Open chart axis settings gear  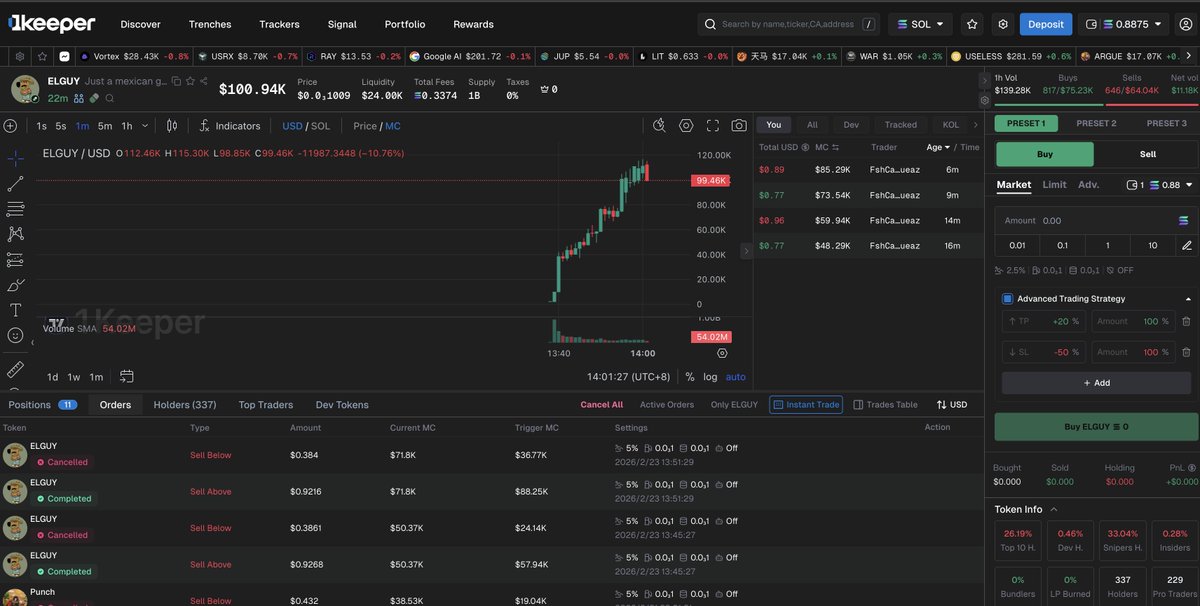tap(723, 353)
